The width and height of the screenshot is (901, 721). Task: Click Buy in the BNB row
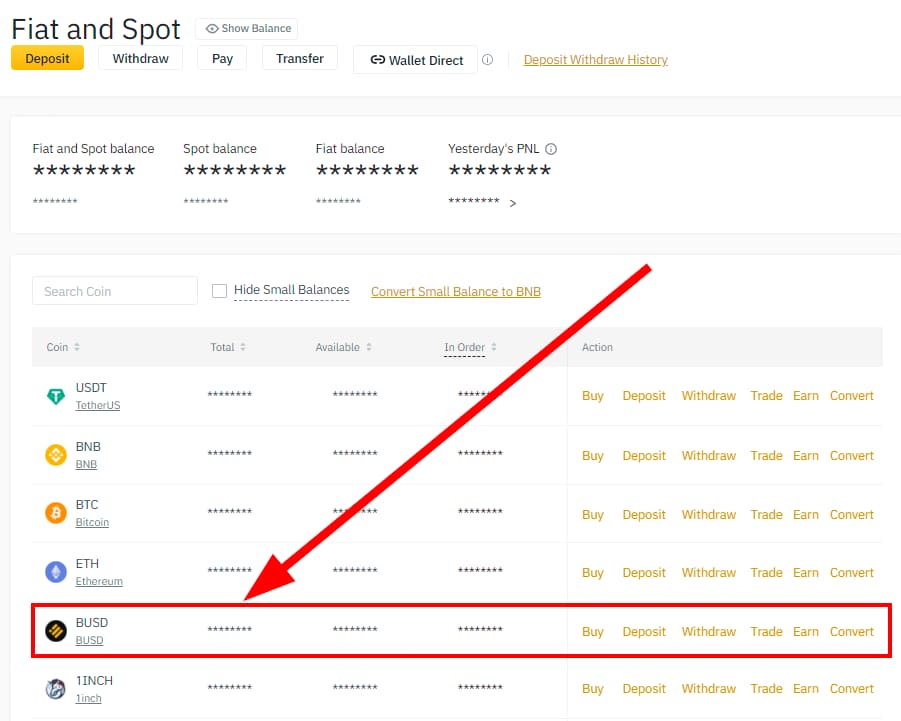(x=592, y=456)
